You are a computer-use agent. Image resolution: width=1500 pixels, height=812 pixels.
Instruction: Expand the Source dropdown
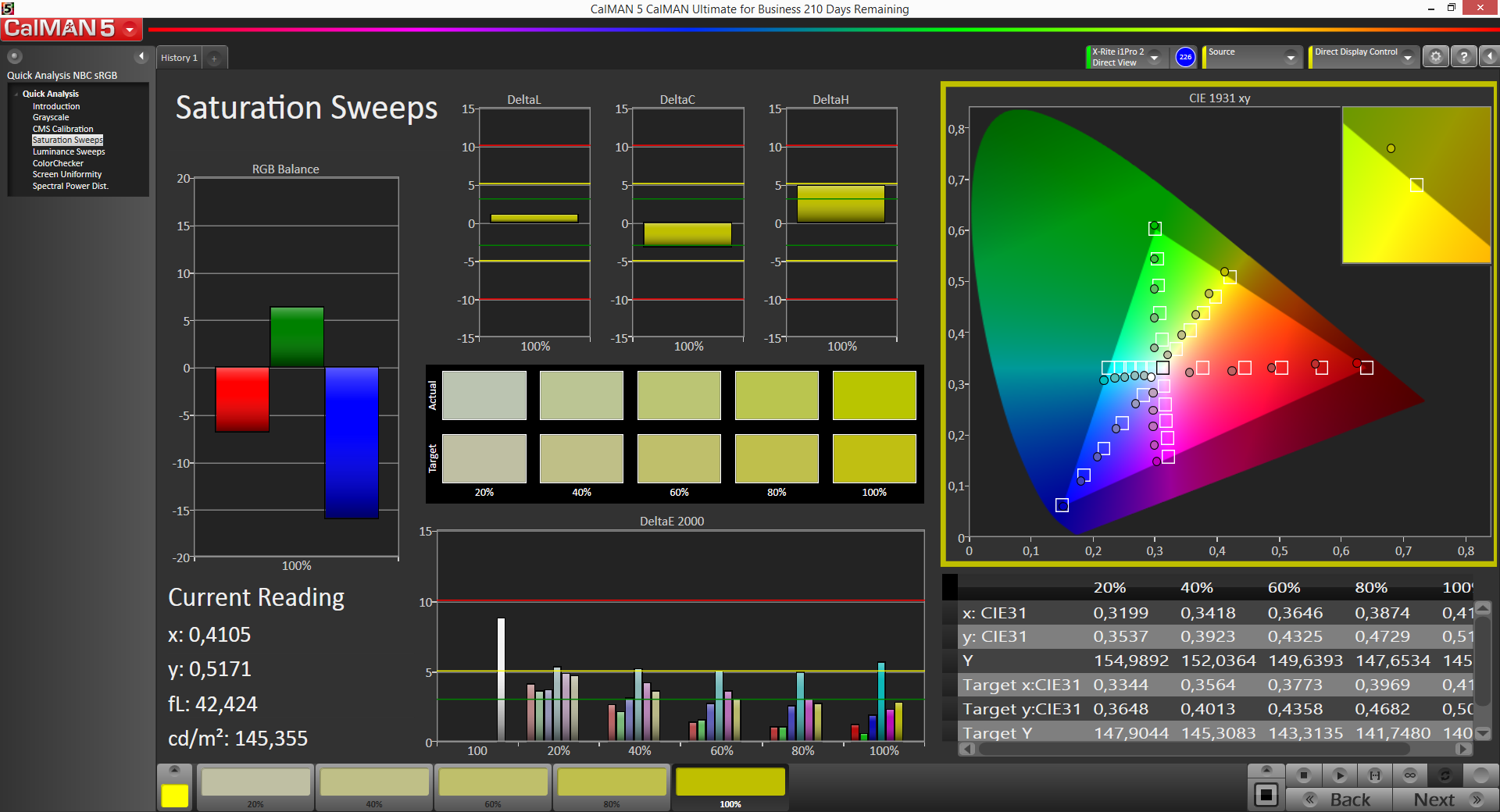[1290, 57]
